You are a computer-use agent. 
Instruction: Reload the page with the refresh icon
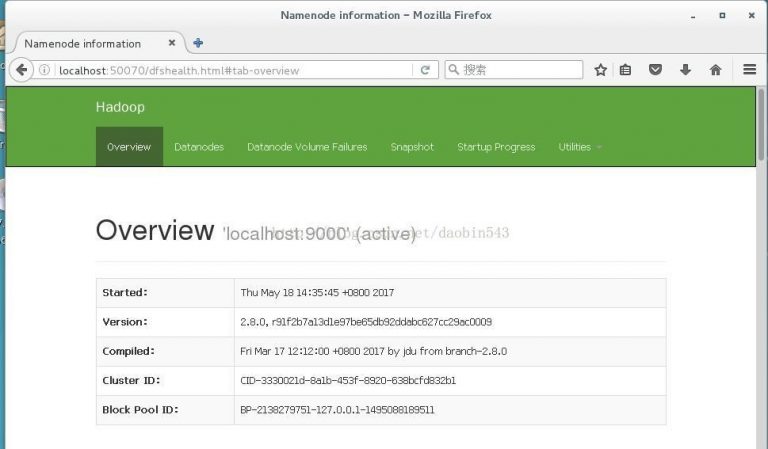(x=425, y=70)
